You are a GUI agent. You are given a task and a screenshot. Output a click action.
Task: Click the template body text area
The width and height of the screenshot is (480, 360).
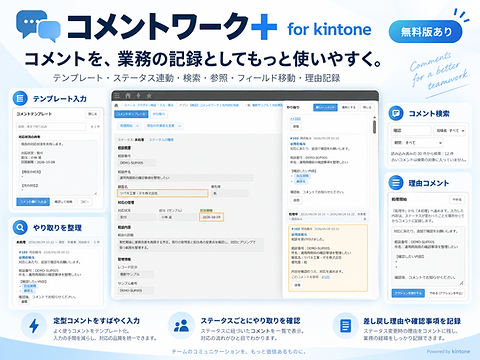coord(58,167)
